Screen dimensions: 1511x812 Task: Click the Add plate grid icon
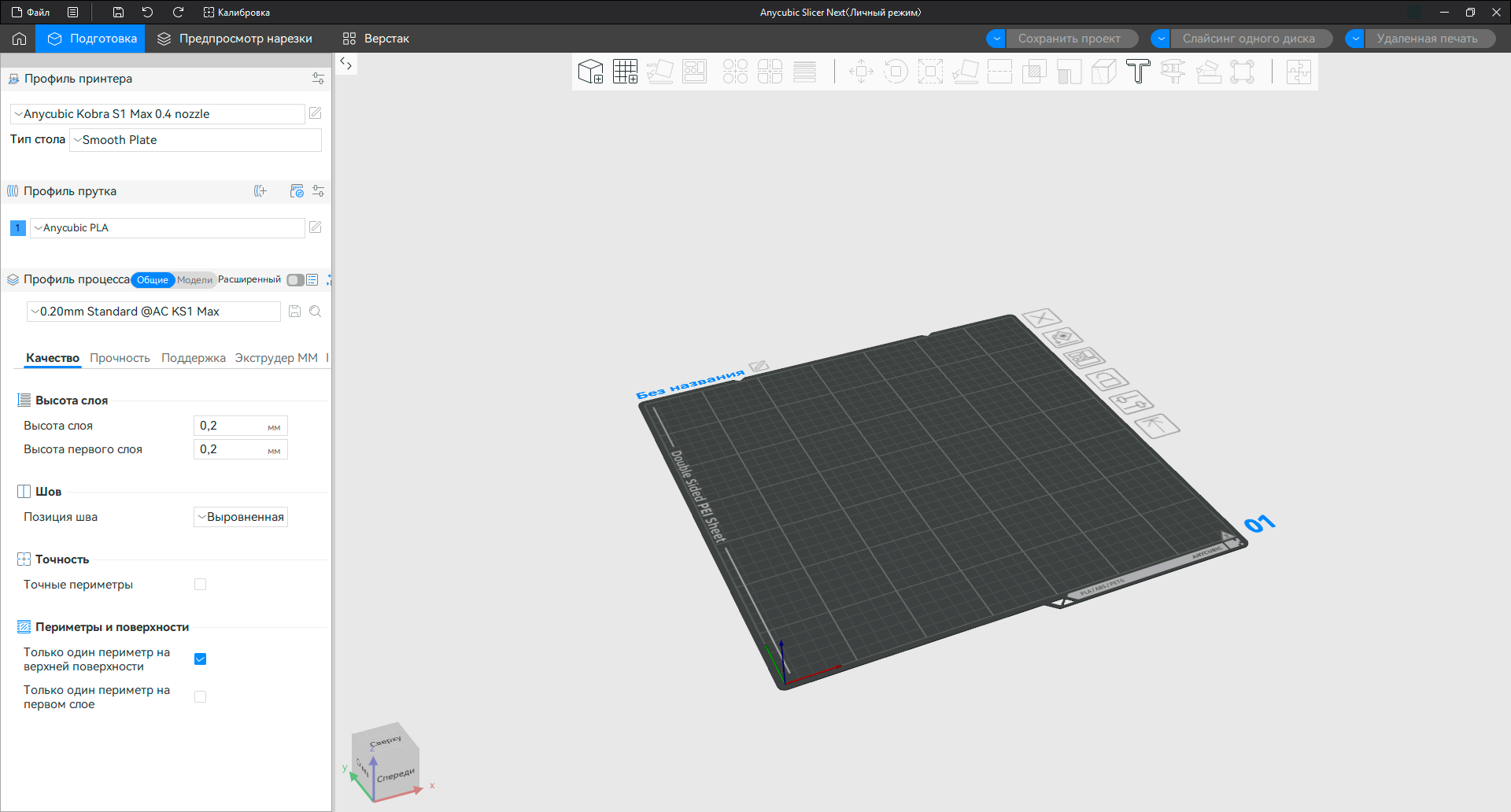click(x=626, y=72)
